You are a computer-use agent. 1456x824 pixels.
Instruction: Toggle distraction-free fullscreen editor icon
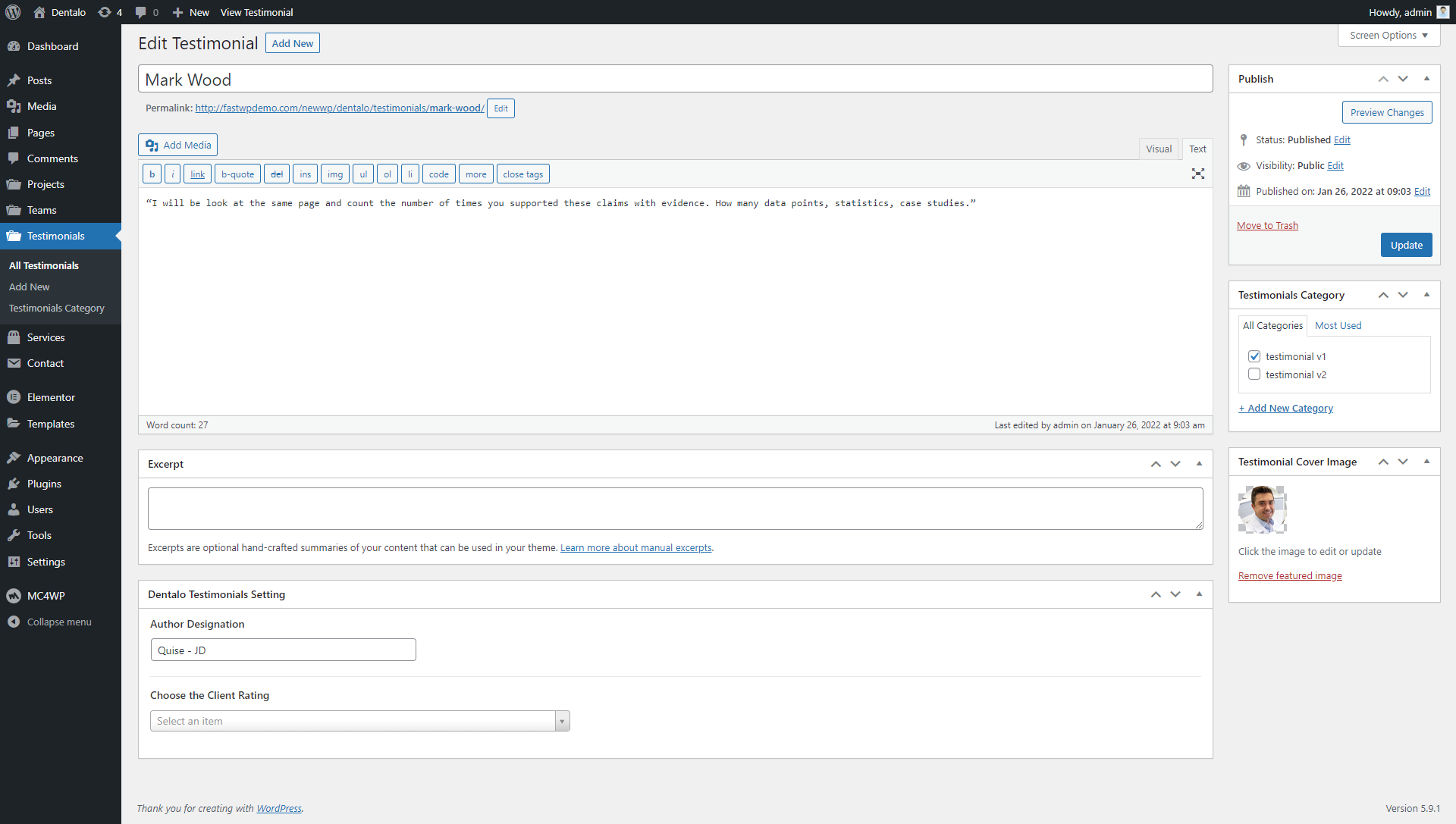tap(1197, 174)
